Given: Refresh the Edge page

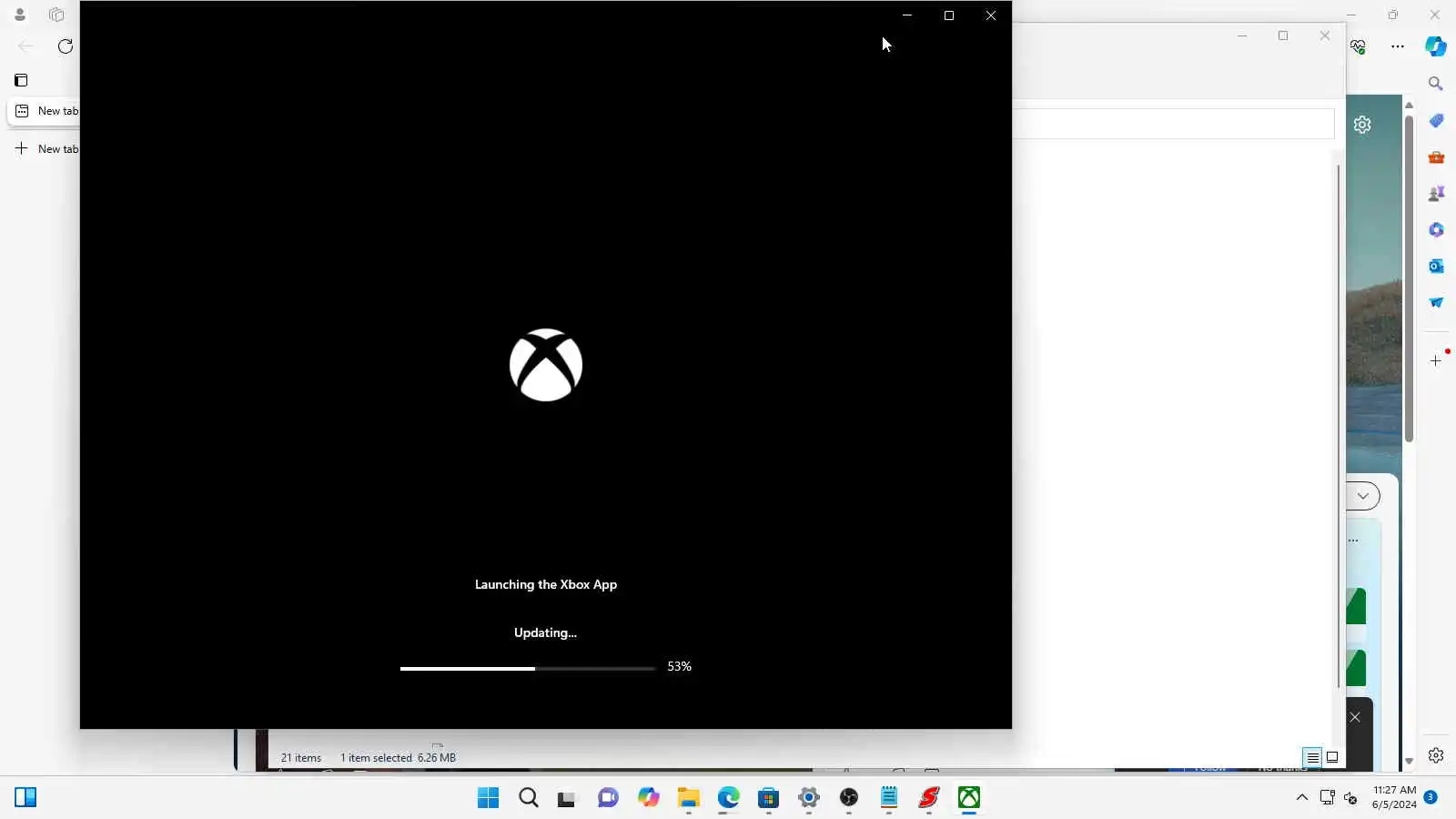Looking at the screenshot, I should coord(66,45).
